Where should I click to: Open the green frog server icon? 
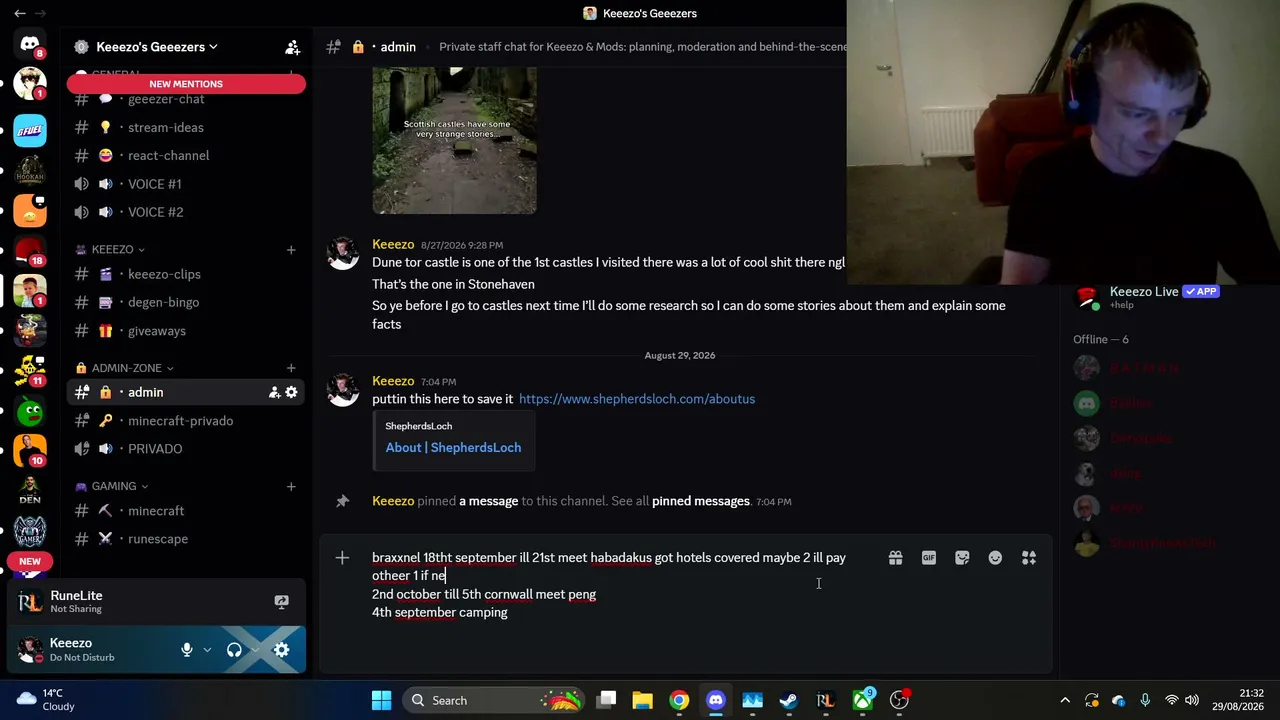tap(30, 410)
